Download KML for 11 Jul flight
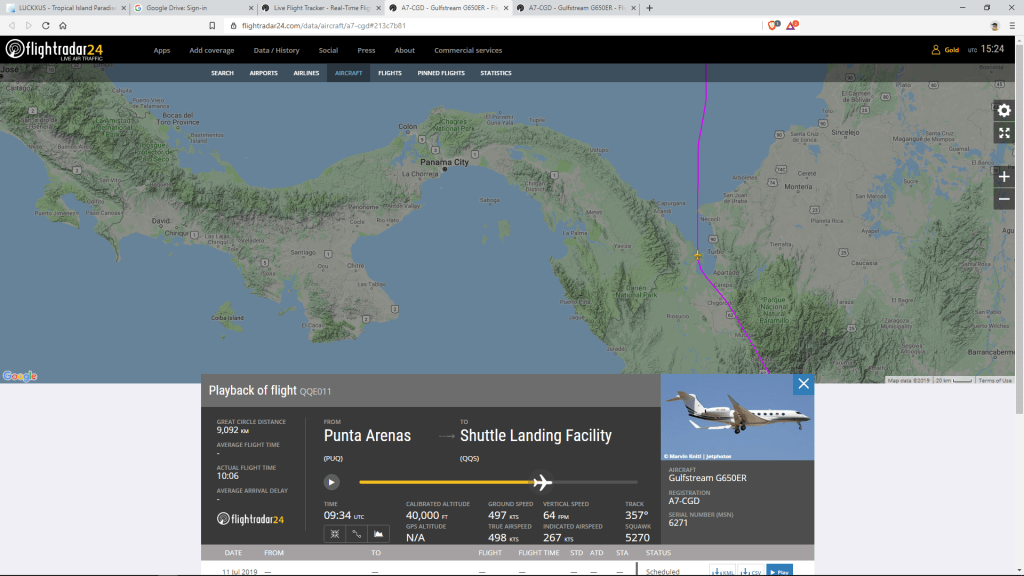The image size is (1024, 576). coord(723,572)
